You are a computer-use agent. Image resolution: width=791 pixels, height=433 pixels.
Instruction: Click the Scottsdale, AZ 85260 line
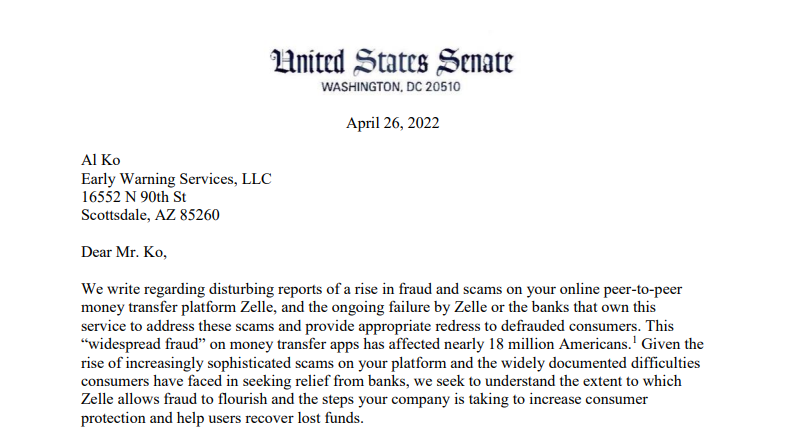pos(150,214)
